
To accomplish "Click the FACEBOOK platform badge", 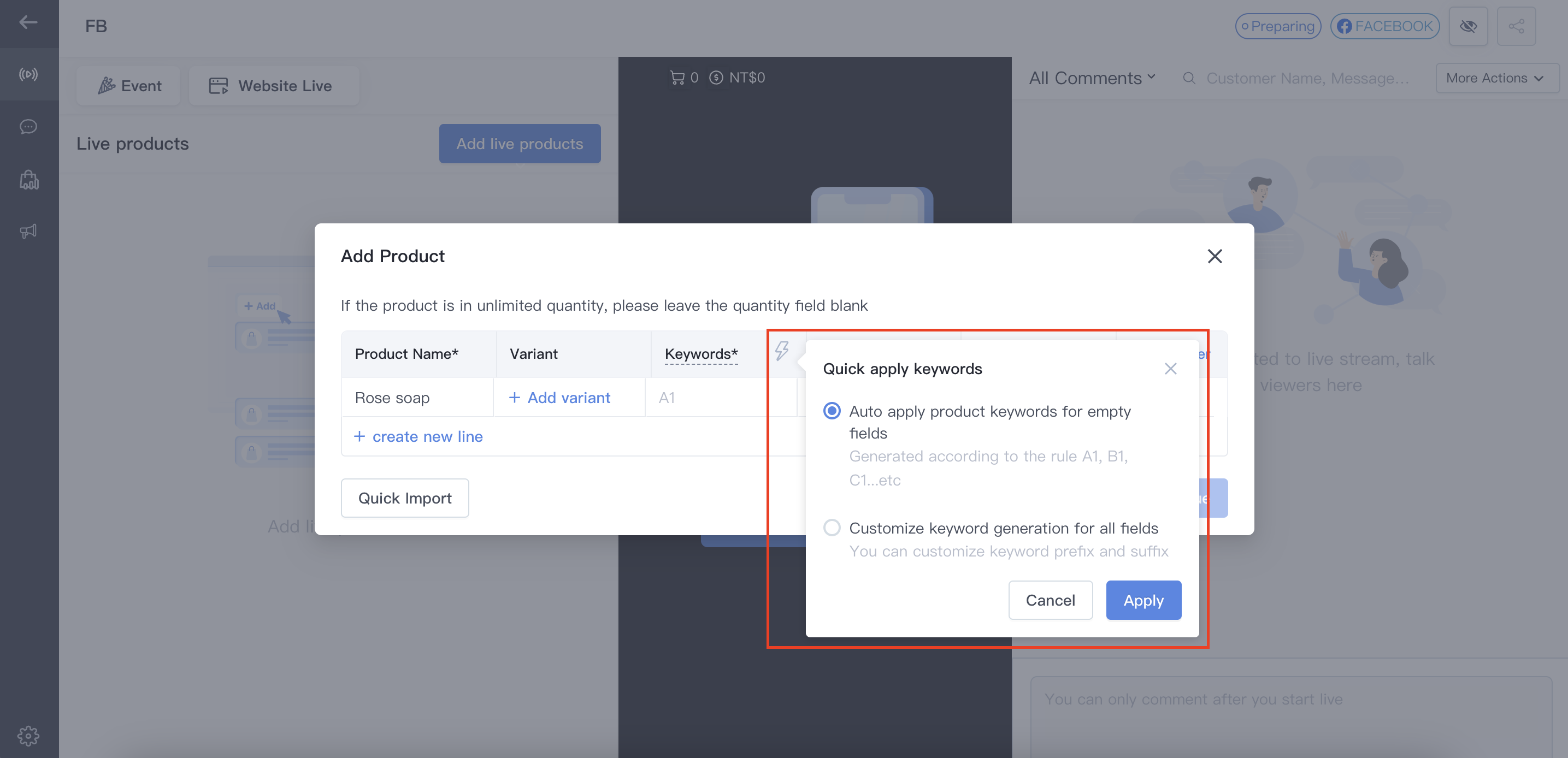I will pyautogui.click(x=1384, y=26).
